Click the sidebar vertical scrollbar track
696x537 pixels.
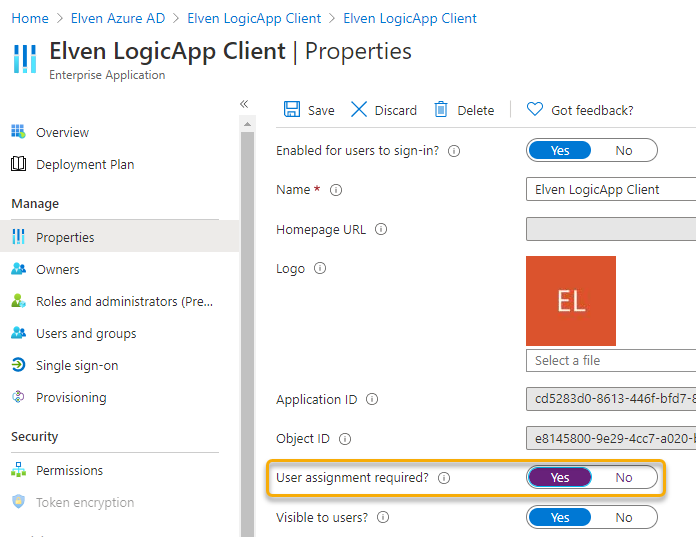247,333
